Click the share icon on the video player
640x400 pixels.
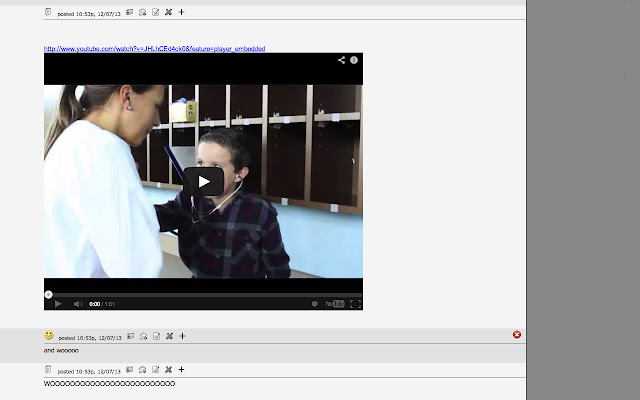click(341, 60)
